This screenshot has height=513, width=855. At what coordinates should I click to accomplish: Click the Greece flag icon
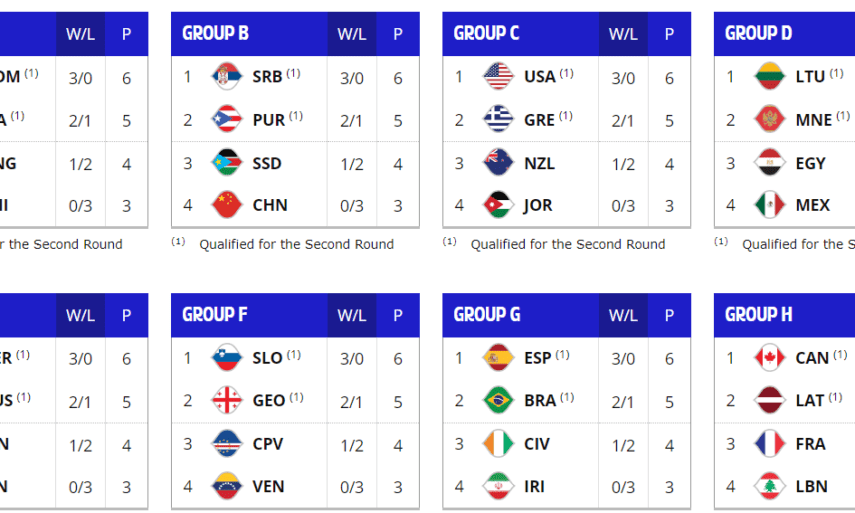498,120
